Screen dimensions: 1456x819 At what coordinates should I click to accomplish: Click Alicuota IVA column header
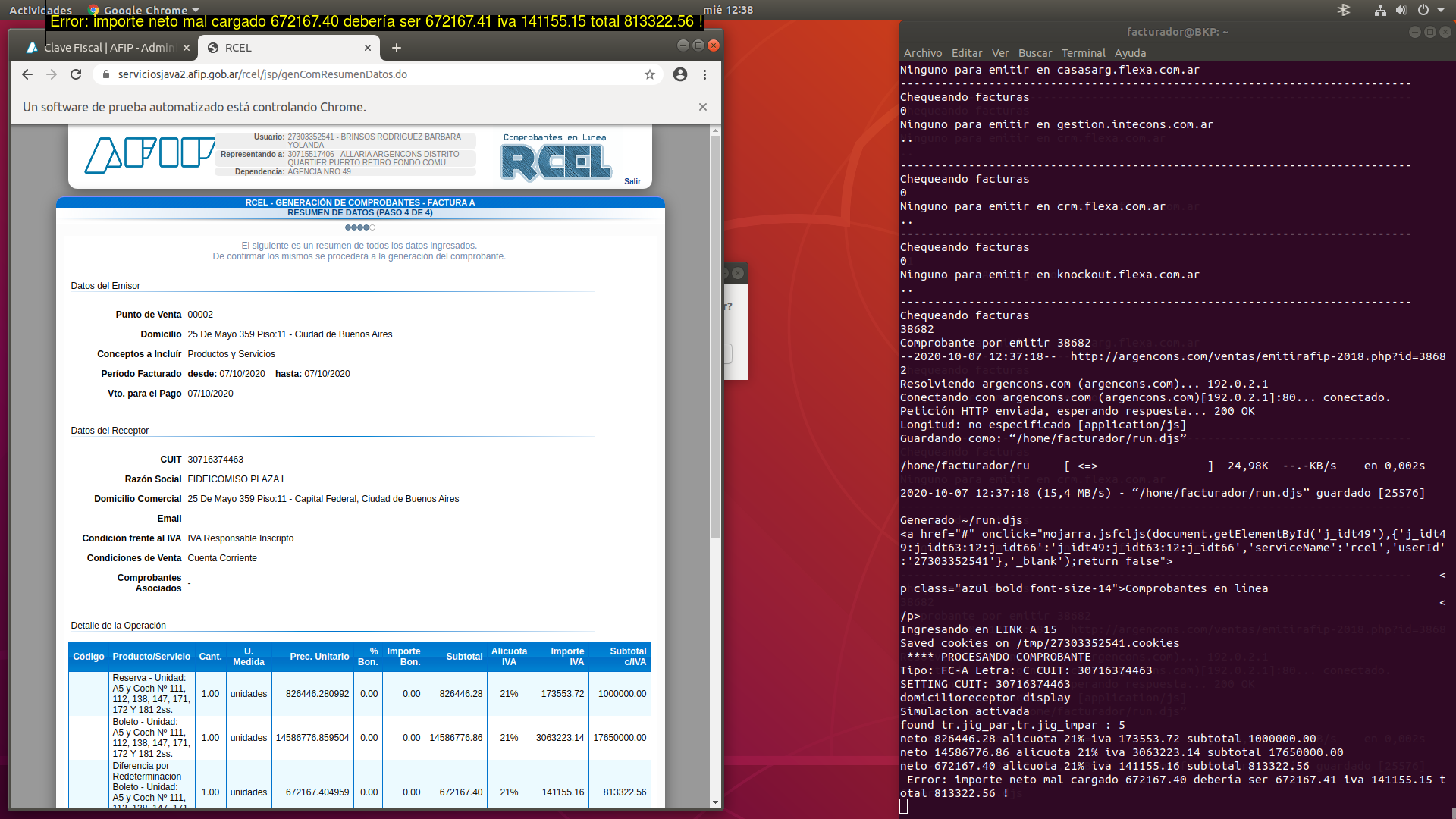pyautogui.click(x=509, y=657)
